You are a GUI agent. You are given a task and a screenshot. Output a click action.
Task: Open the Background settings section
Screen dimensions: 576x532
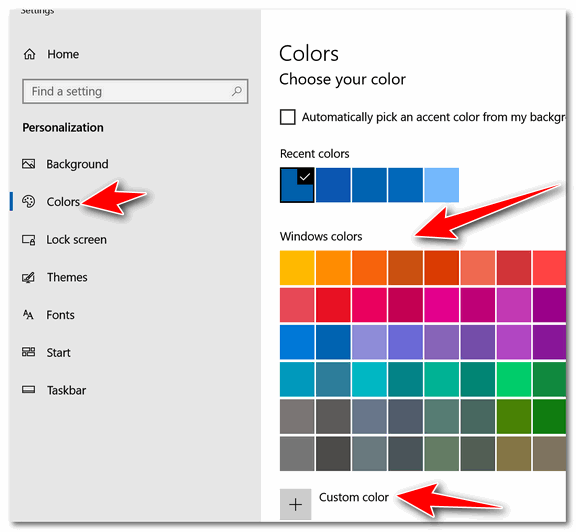[77, 164]
